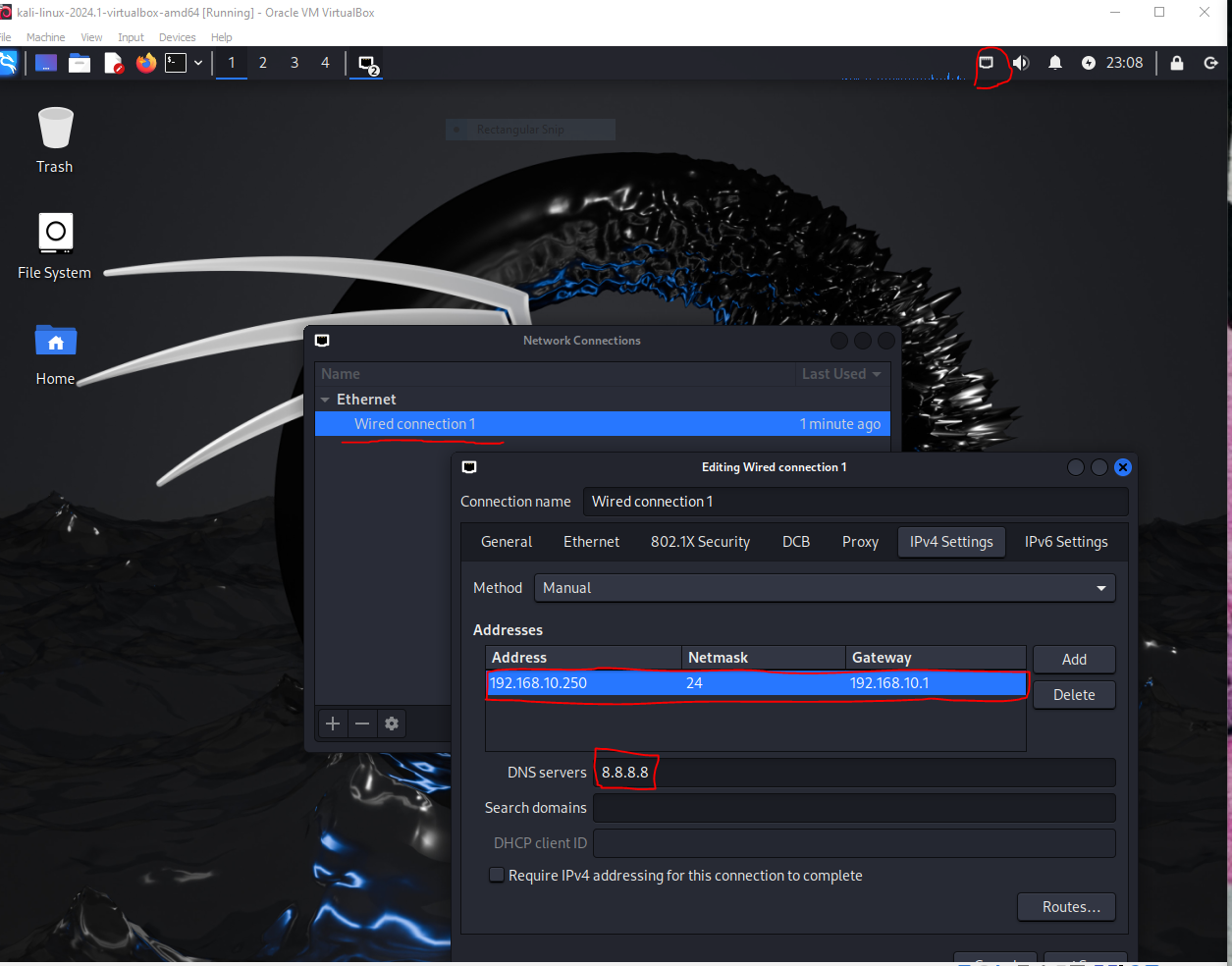Open the notifications bell icon
The image size is (1232, 966).
(x=1055, y=63)
